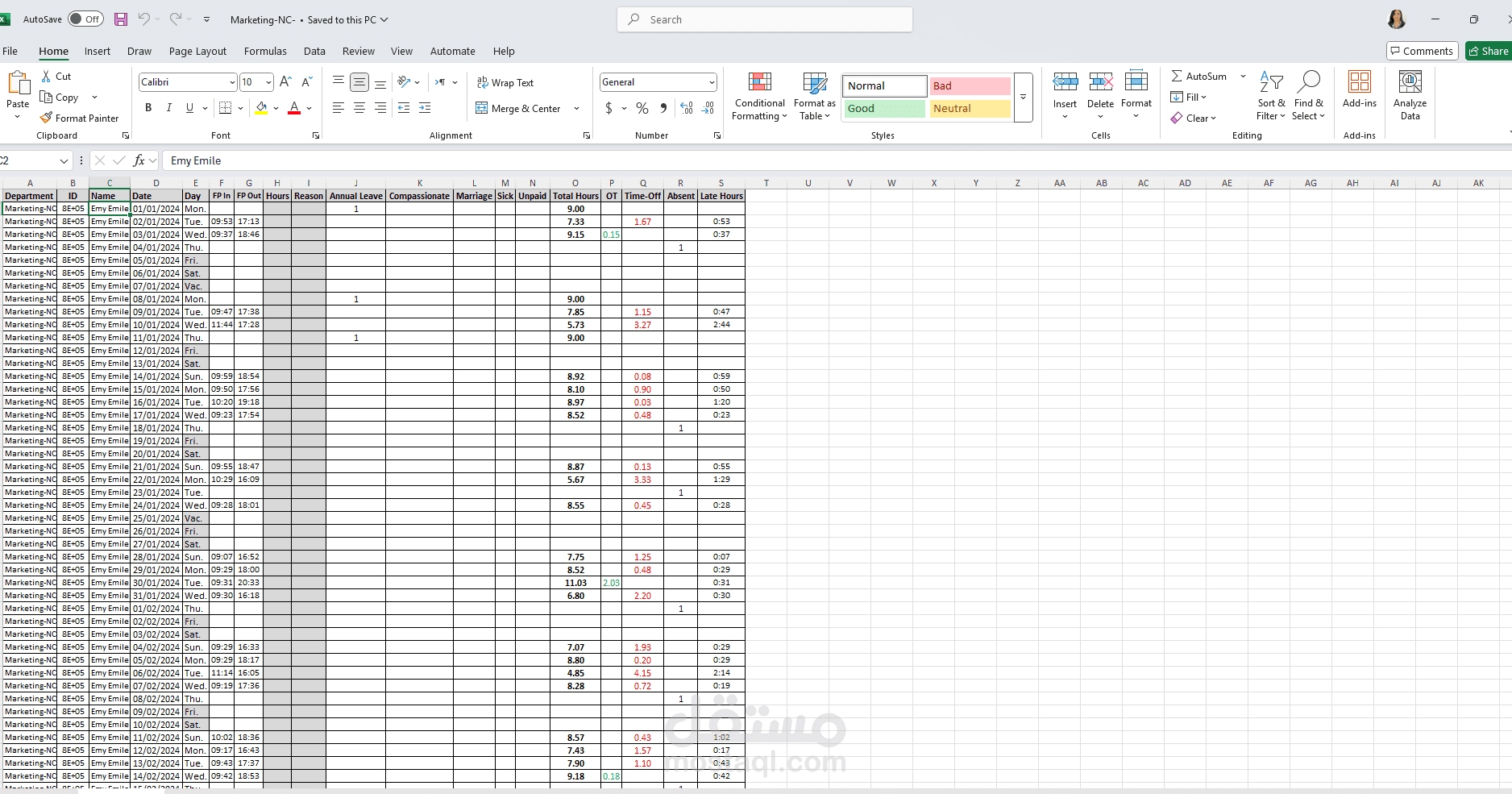The width and height of the screenshot is (1512, 794).
Task: Switch to the Review tab
Action: (359, 51)
